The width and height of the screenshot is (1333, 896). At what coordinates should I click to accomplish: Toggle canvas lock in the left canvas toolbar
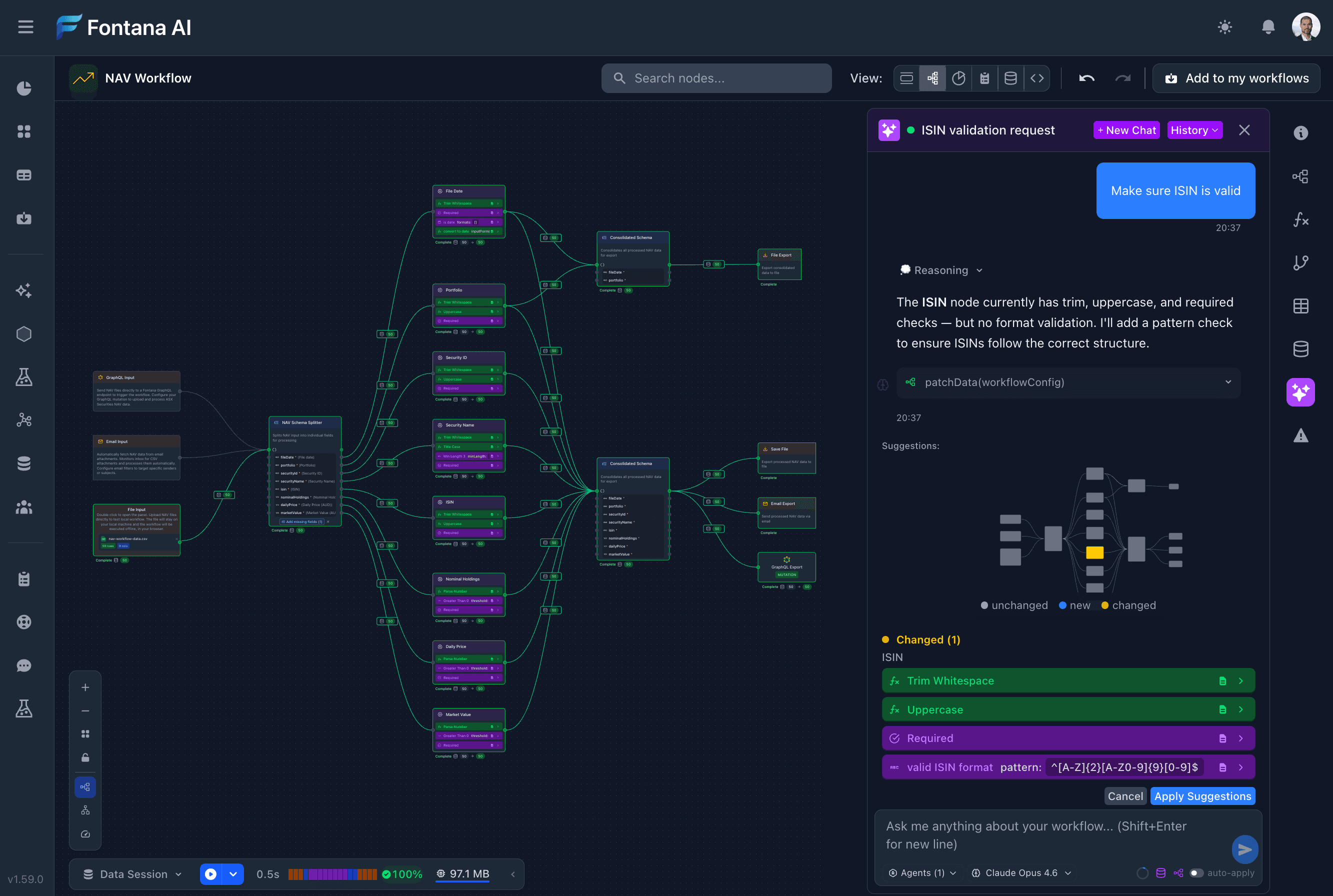[84, 757]
